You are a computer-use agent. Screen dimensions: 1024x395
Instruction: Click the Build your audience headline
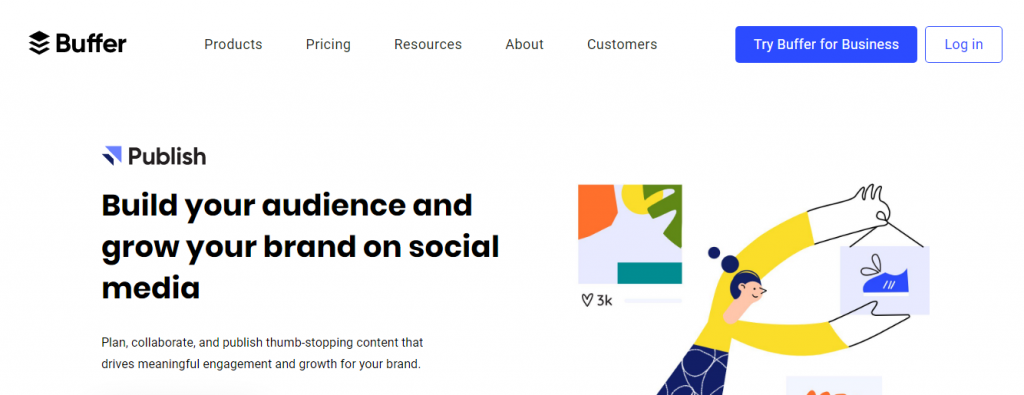[300, 246]
